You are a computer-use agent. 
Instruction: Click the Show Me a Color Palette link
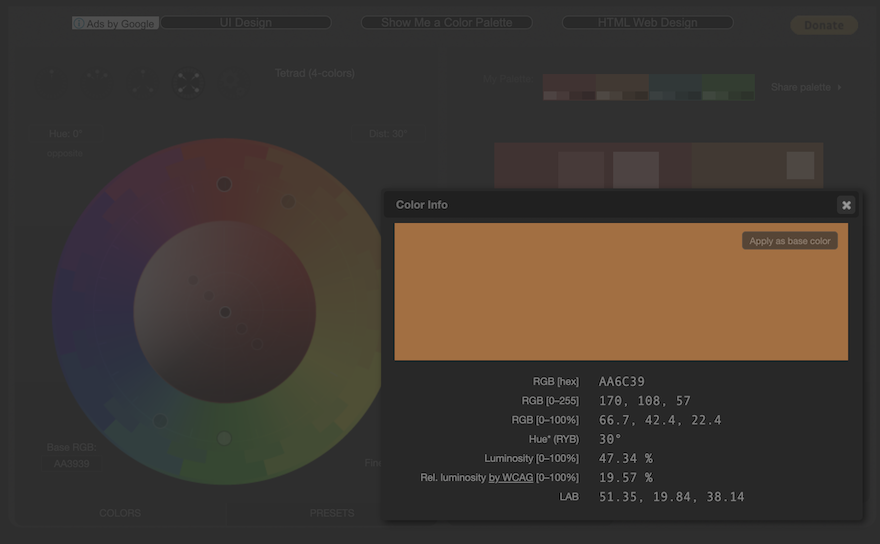(446, 22)
